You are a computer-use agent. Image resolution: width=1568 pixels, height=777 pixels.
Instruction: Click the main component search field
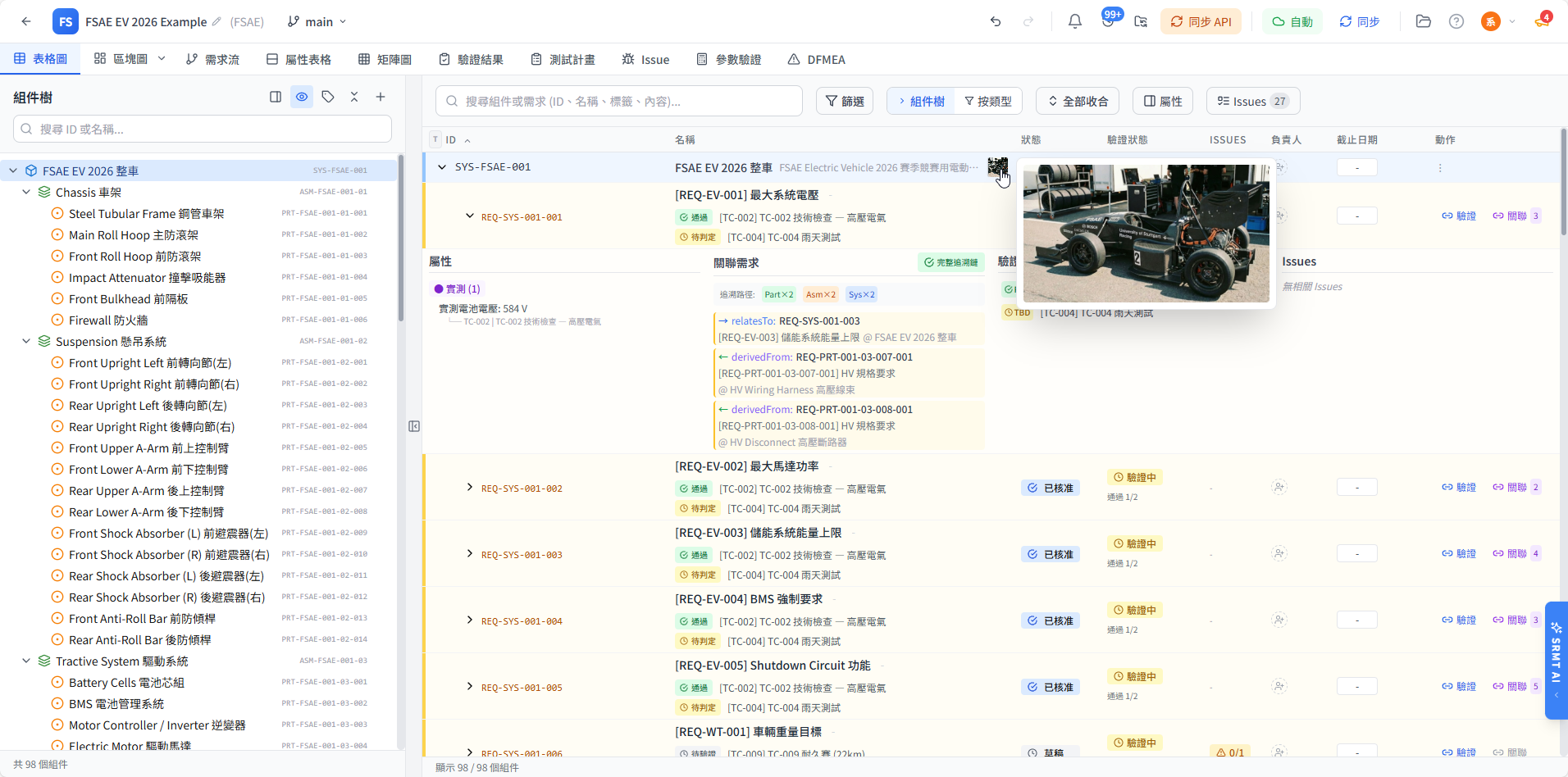point(619,101)
